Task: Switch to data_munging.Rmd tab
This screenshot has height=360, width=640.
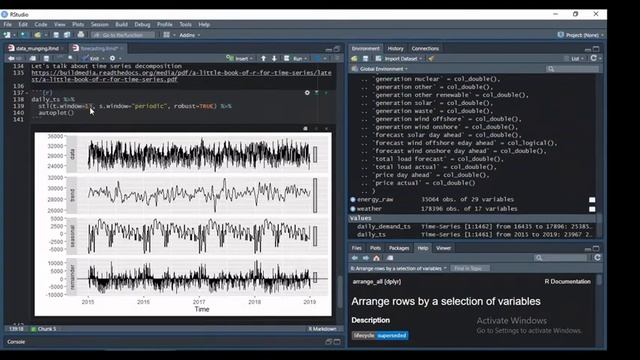Action: tap(37, 49)
